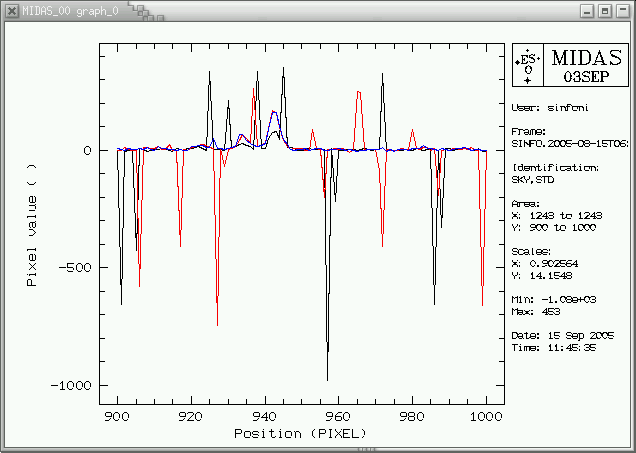Click the 'Date: 15 Sep 2005' line
636x453 pixels.
coord(555,335)
